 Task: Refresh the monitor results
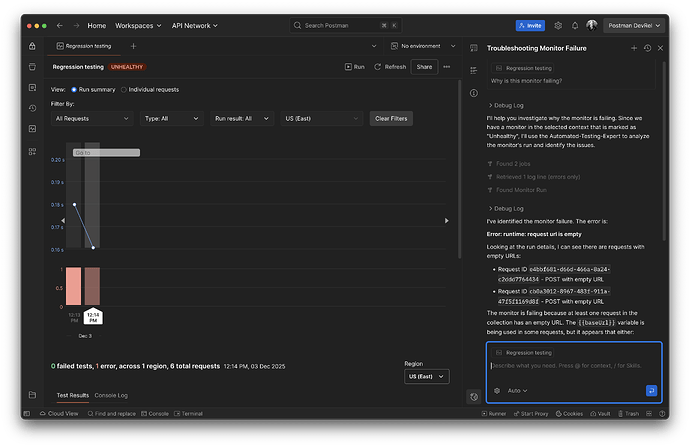point(389,67)
